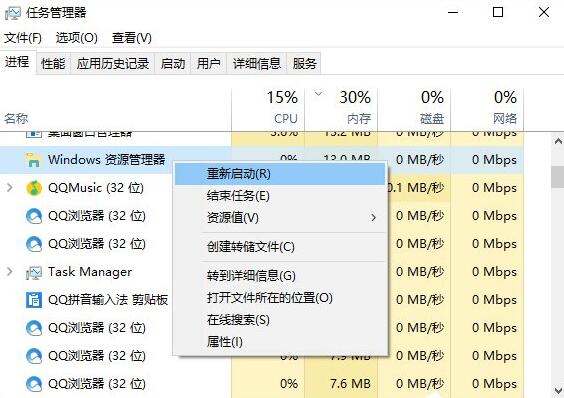
Task: Click the vertical scrollbar thumb
Action: point(558,177)
